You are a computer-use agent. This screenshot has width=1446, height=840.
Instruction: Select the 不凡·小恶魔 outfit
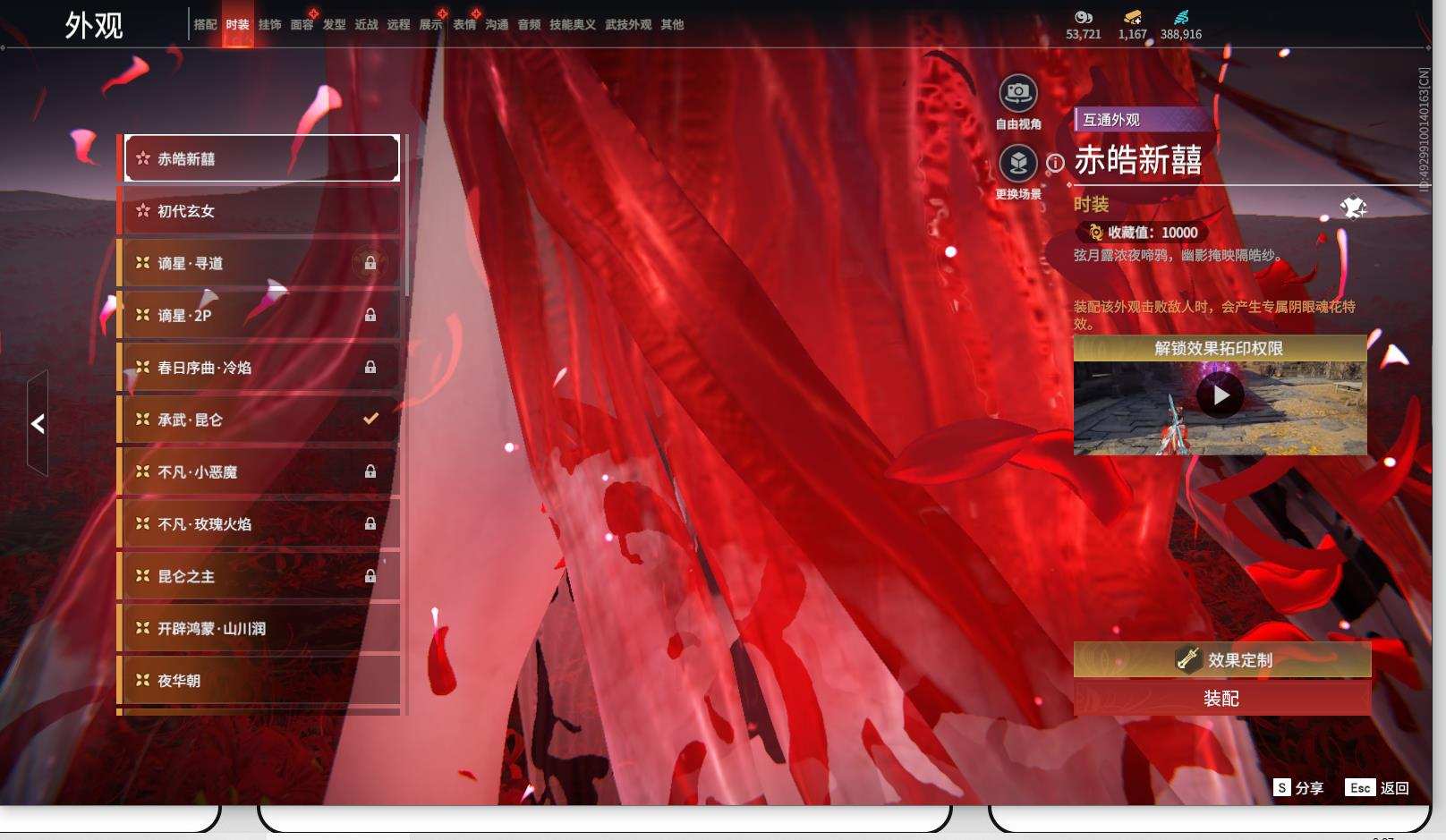[259, 471]
